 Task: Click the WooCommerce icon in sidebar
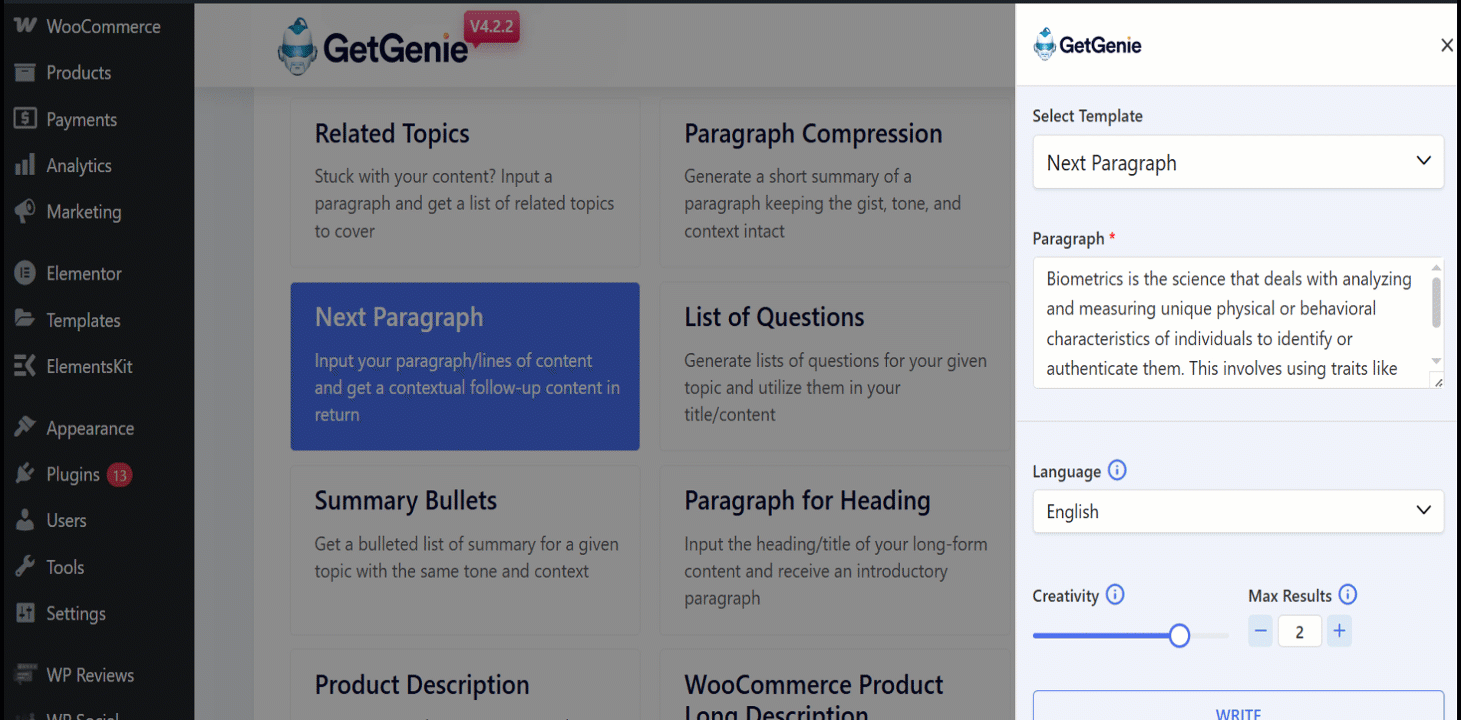(27, 26)
